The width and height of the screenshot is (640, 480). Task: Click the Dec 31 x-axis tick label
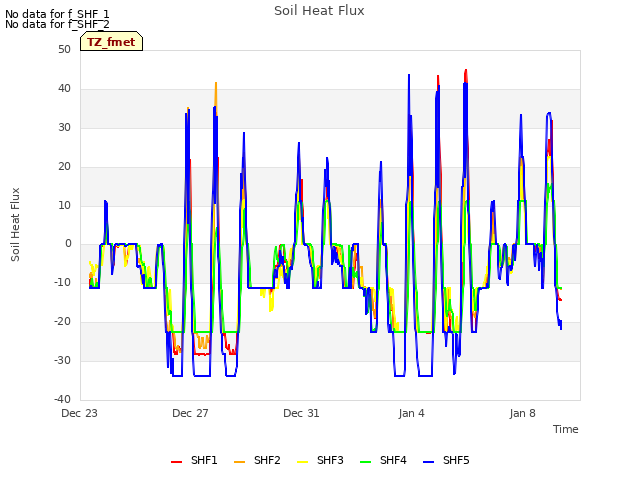point(301,413)
